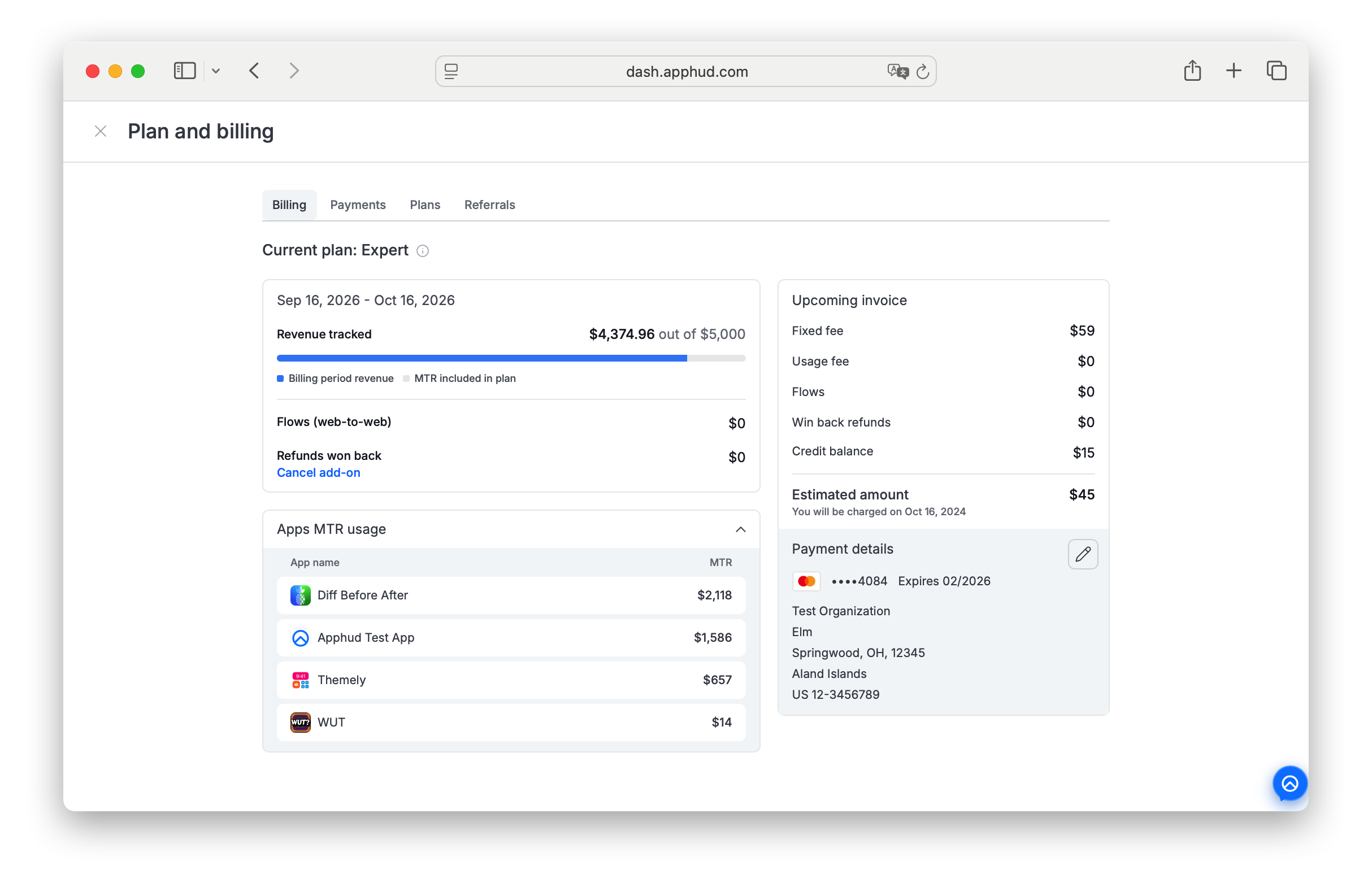Click the Upcoming invoice heading
The image size is (1372, 896).
(849, 300)
